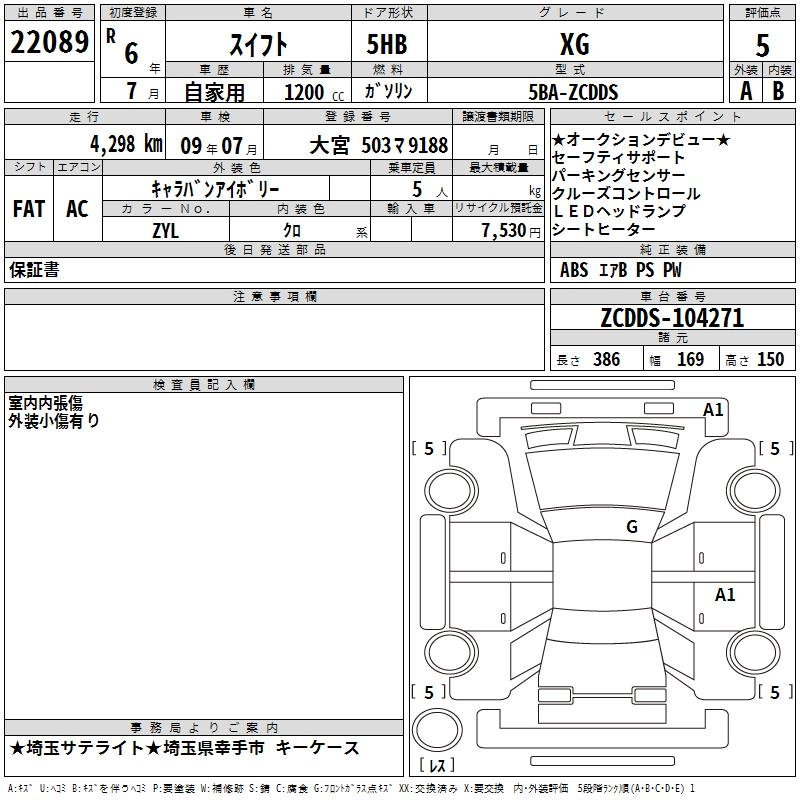Image resolution: width=800 pixels, height=800 pixels.
Task: Click the パーキングセンサー sales point
Action: tap(618, 175)
